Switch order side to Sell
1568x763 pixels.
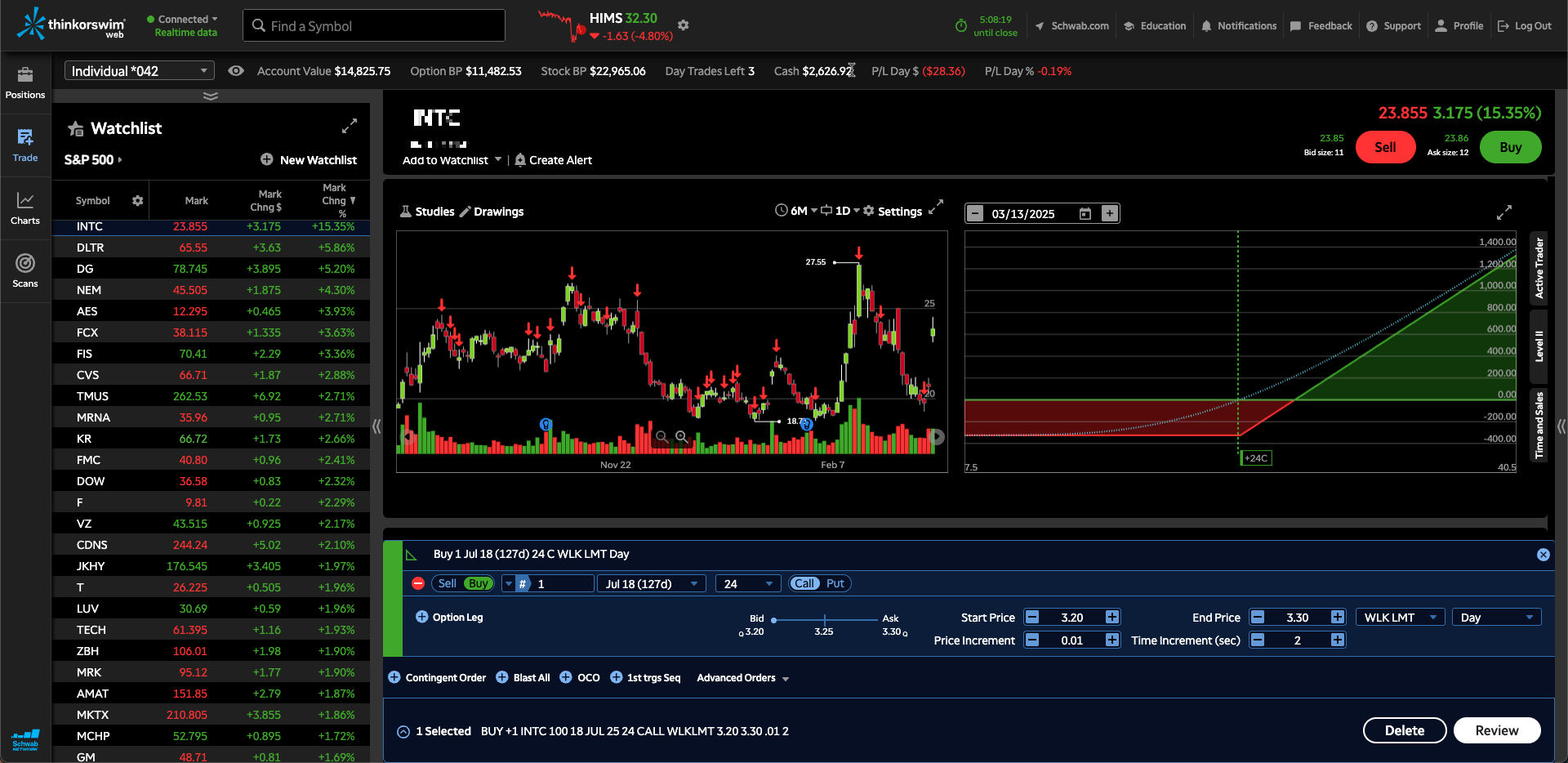click(x=447, y=583)
